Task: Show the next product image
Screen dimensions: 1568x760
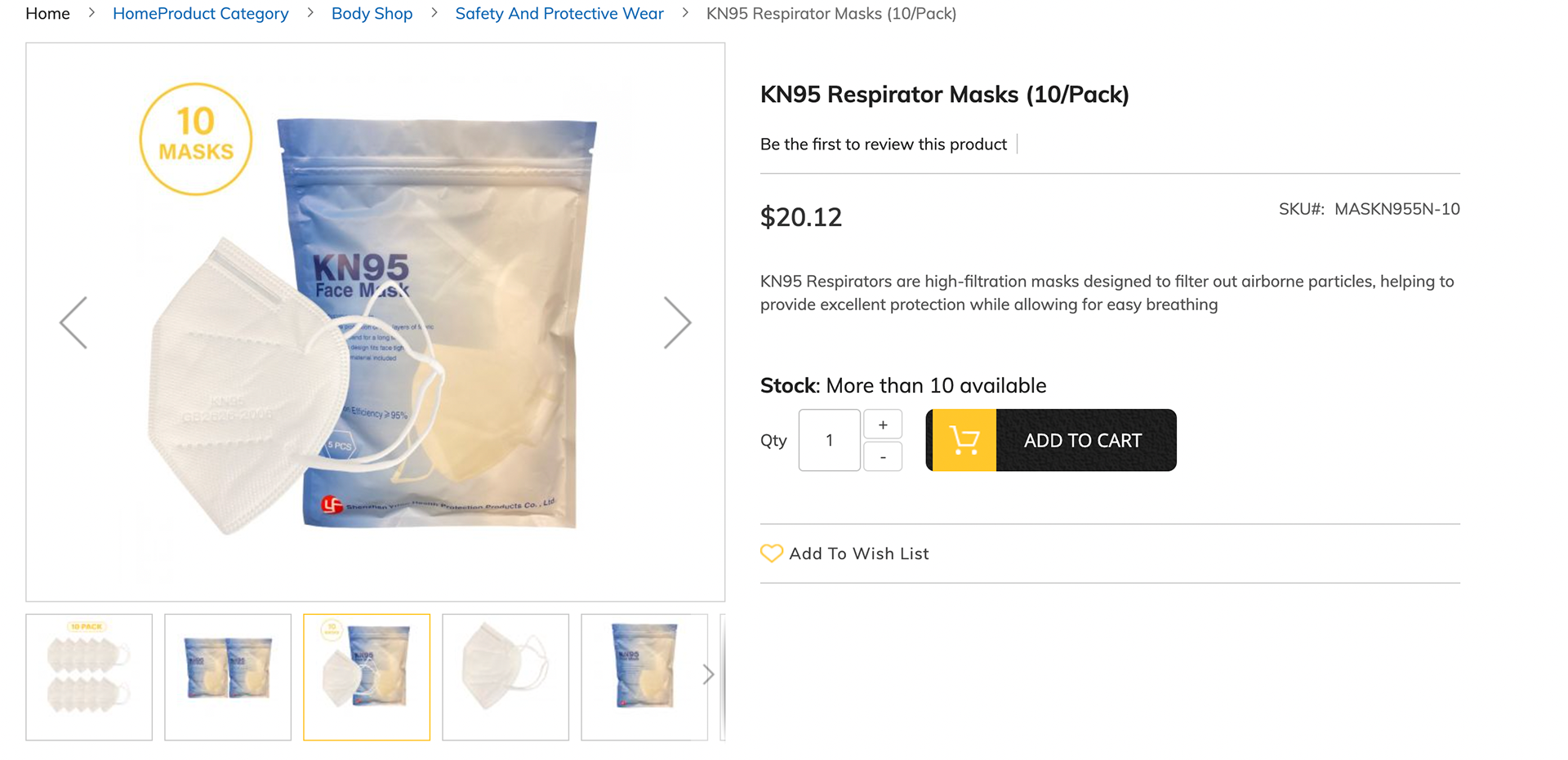Action: [677, 322]
